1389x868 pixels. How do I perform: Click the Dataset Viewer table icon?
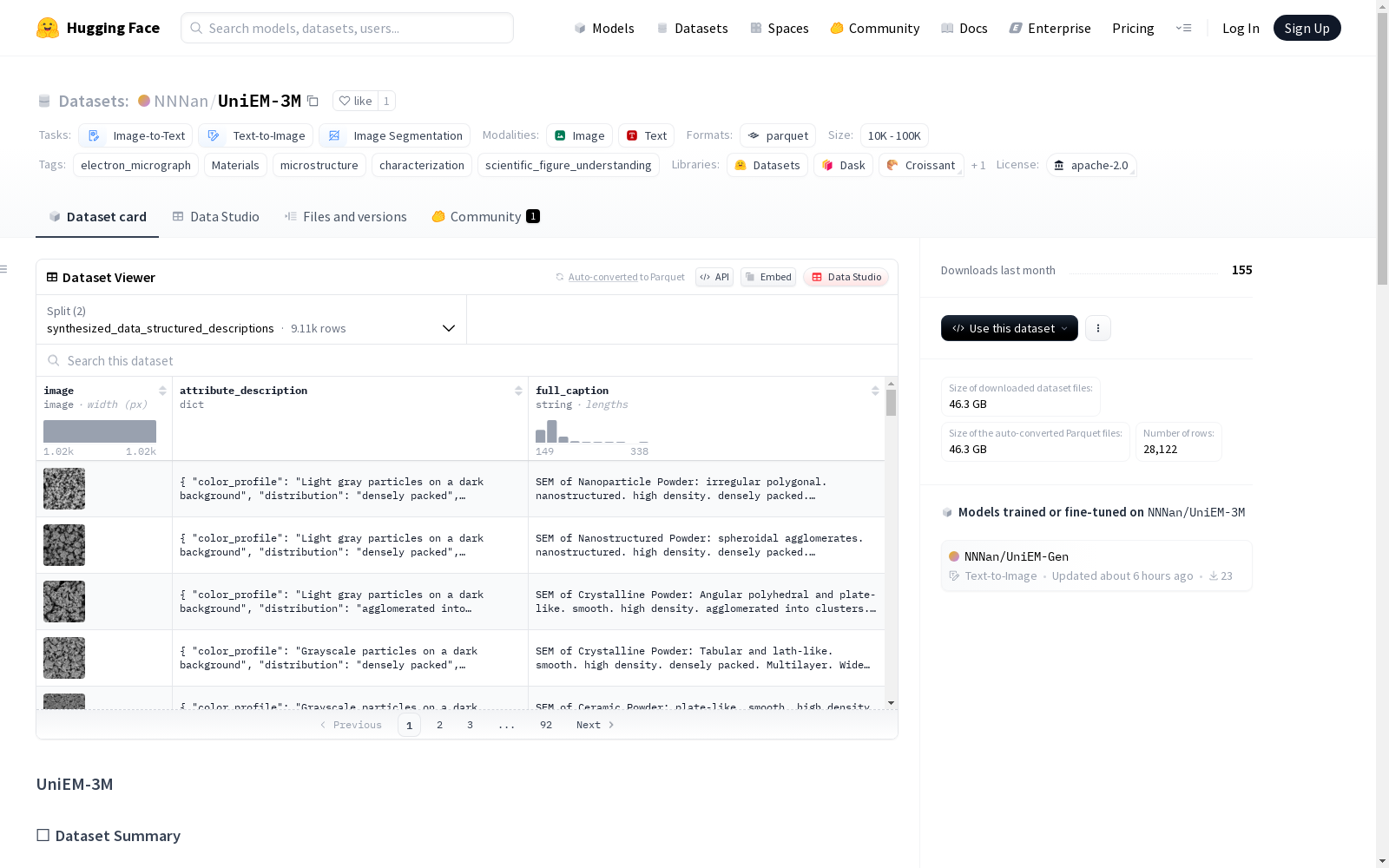(x=52, y=277)
